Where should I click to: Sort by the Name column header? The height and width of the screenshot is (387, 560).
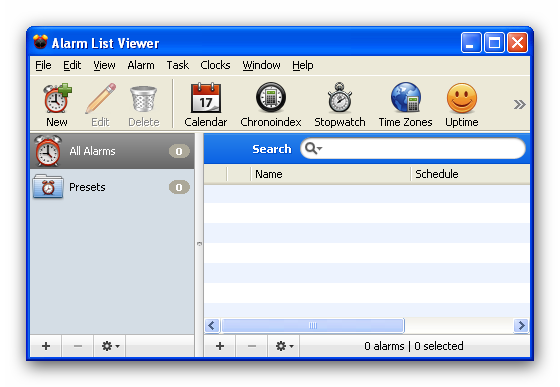[x=330, y=174]
